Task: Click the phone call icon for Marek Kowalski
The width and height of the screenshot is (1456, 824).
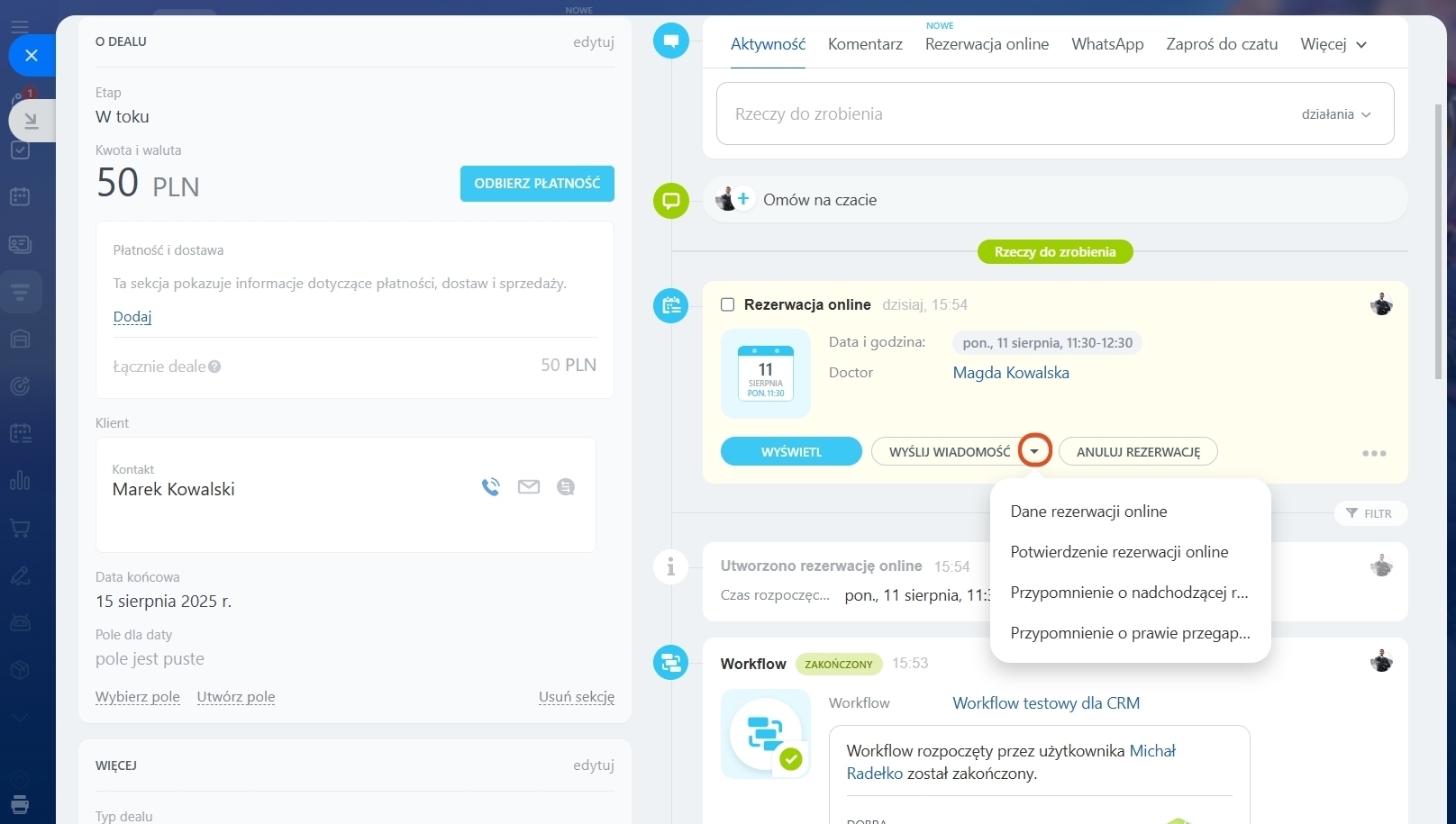Action: tap(490, 487)
